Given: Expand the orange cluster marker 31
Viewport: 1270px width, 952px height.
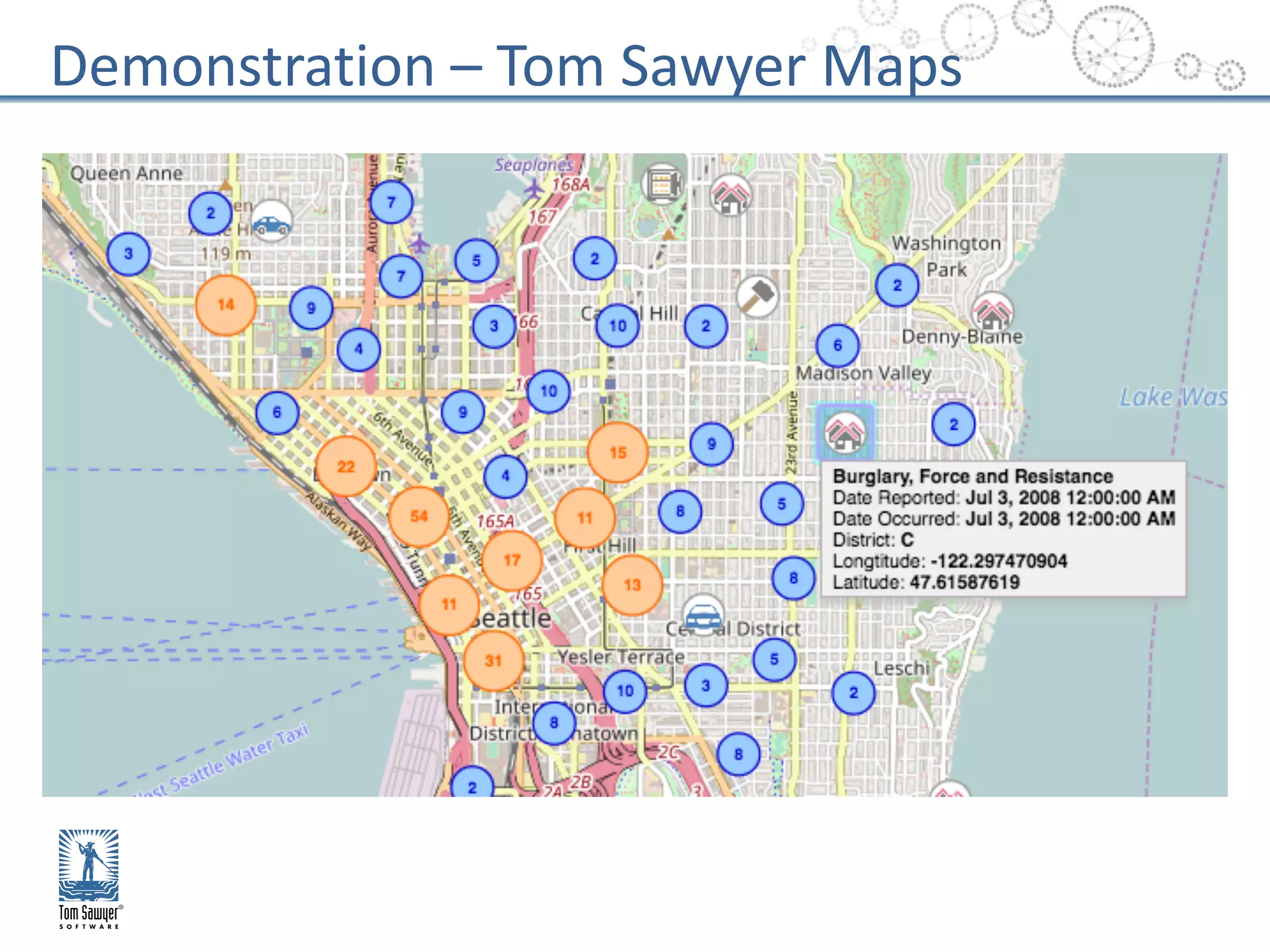Looking at the screenshot, I should pyautogui.click(x=493, y=661).
